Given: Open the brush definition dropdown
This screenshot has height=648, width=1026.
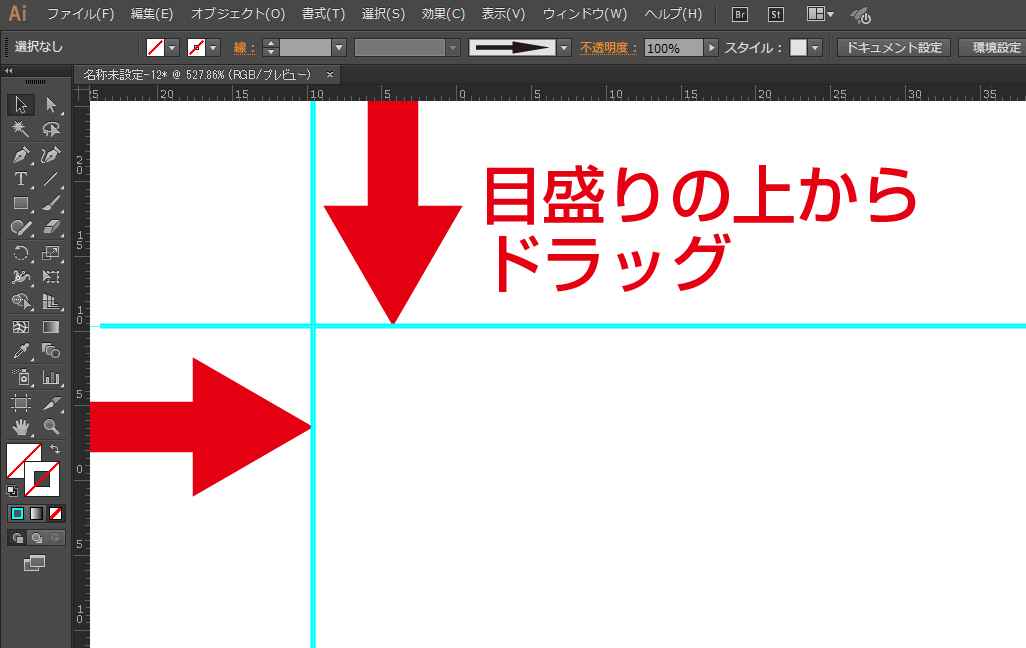Looking at the screenshot, I should (564, 48).
